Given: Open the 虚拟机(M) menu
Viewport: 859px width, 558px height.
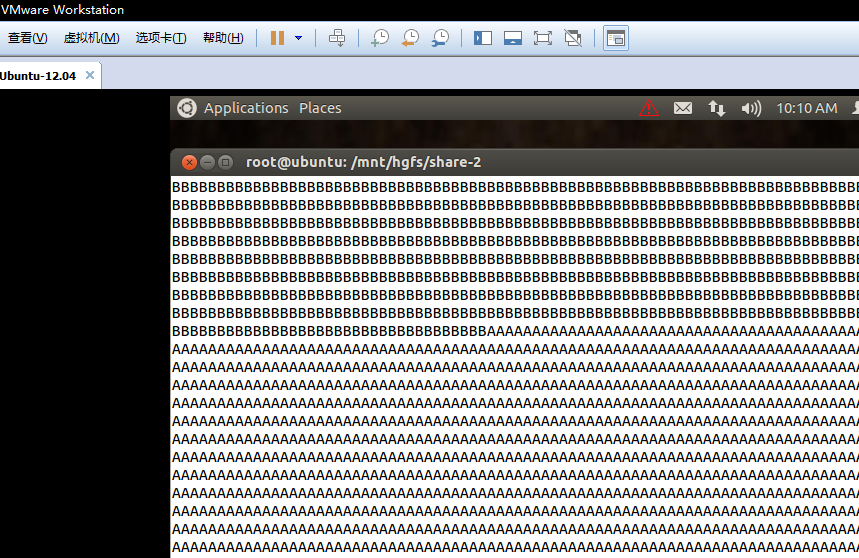Looking at the screenshot, I should coord(91,38).
